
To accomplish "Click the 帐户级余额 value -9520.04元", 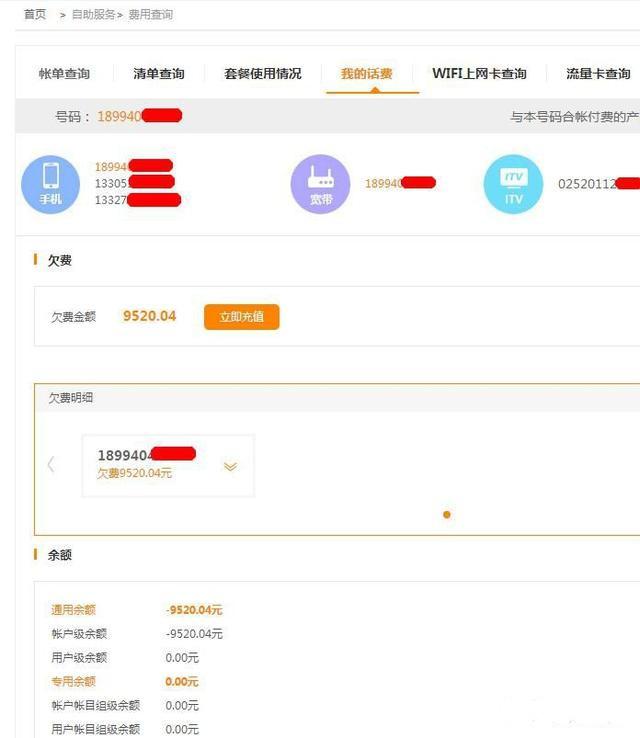I will click(x=194, y=634).
